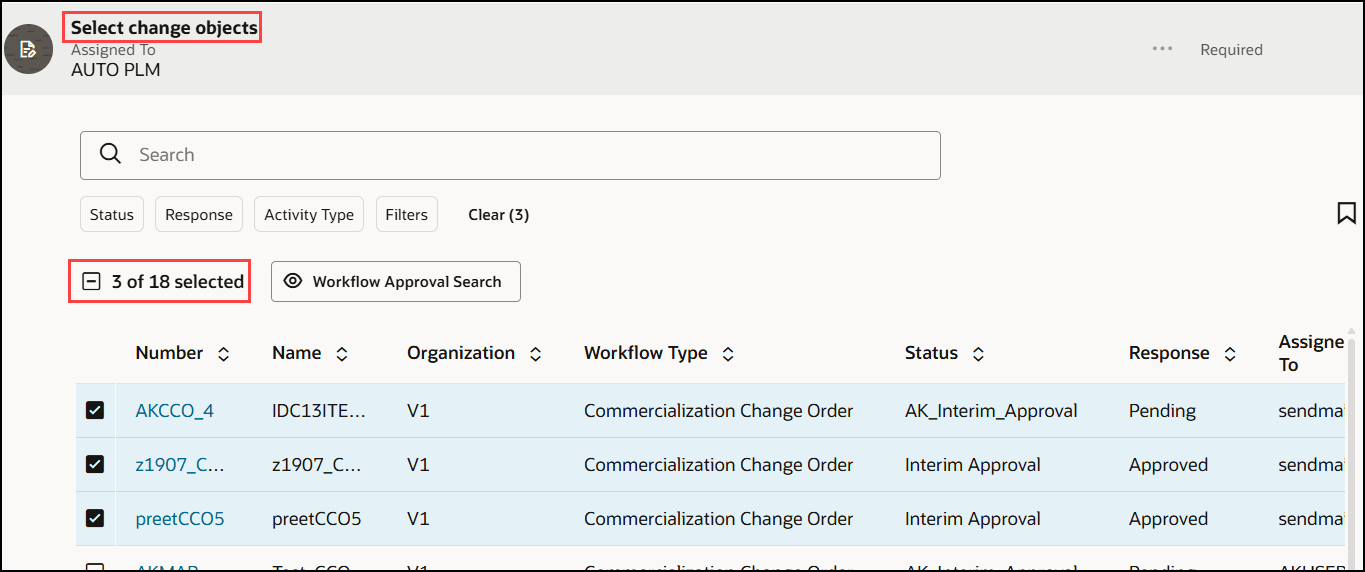Image resolution: width=1365 pixels, height=572 pixels.
Task: Toggle the select-all rows checkbox
Action: click(x=92, y=282)
